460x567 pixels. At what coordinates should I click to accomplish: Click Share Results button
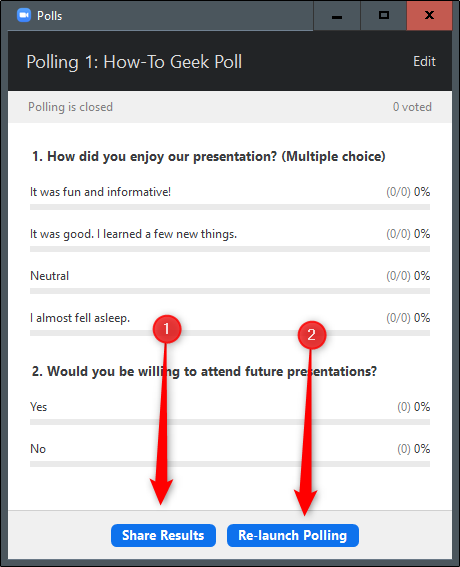pyautogui.click(x=163, y=535)
